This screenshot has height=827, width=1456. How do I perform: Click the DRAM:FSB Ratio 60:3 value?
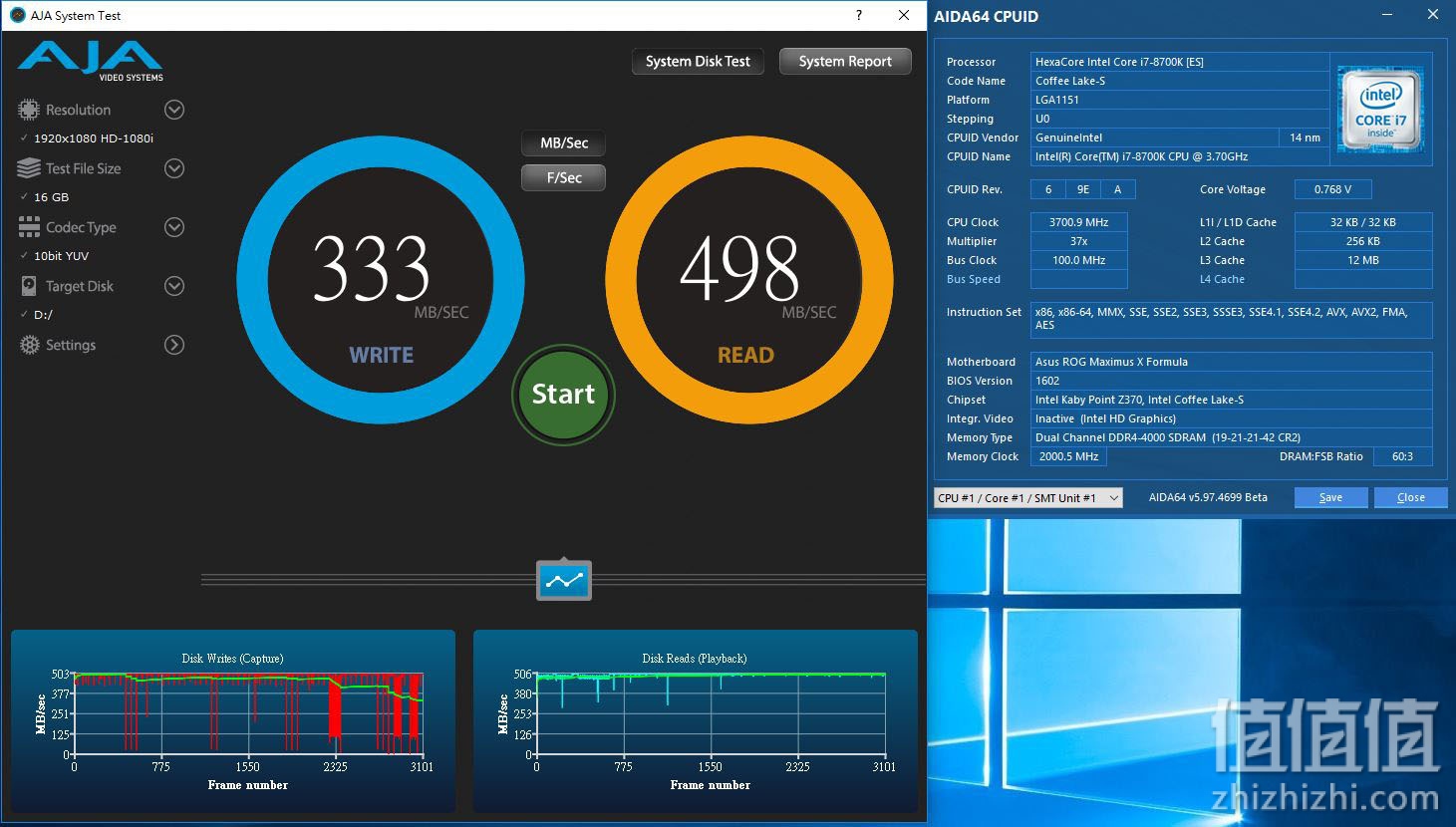[1402, 456]
